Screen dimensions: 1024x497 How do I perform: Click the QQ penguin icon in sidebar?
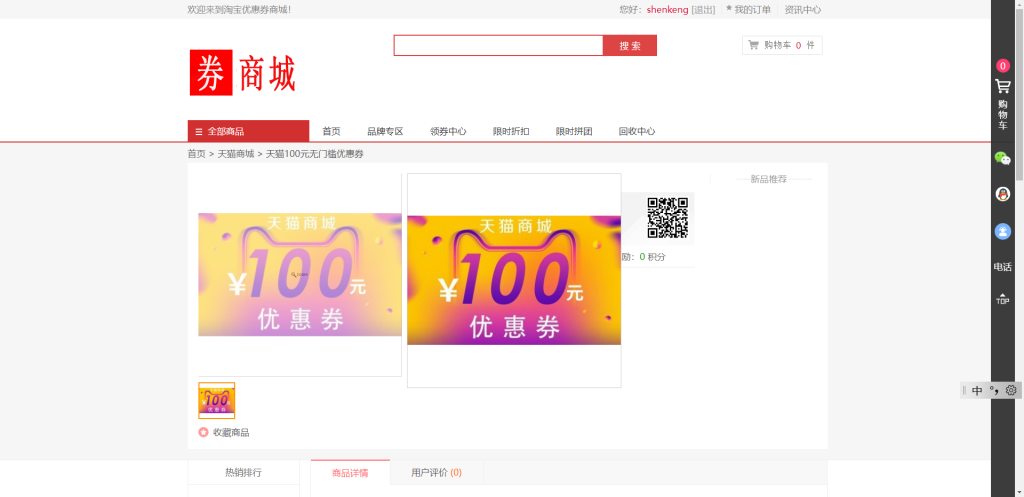(x=1002, y=194)
